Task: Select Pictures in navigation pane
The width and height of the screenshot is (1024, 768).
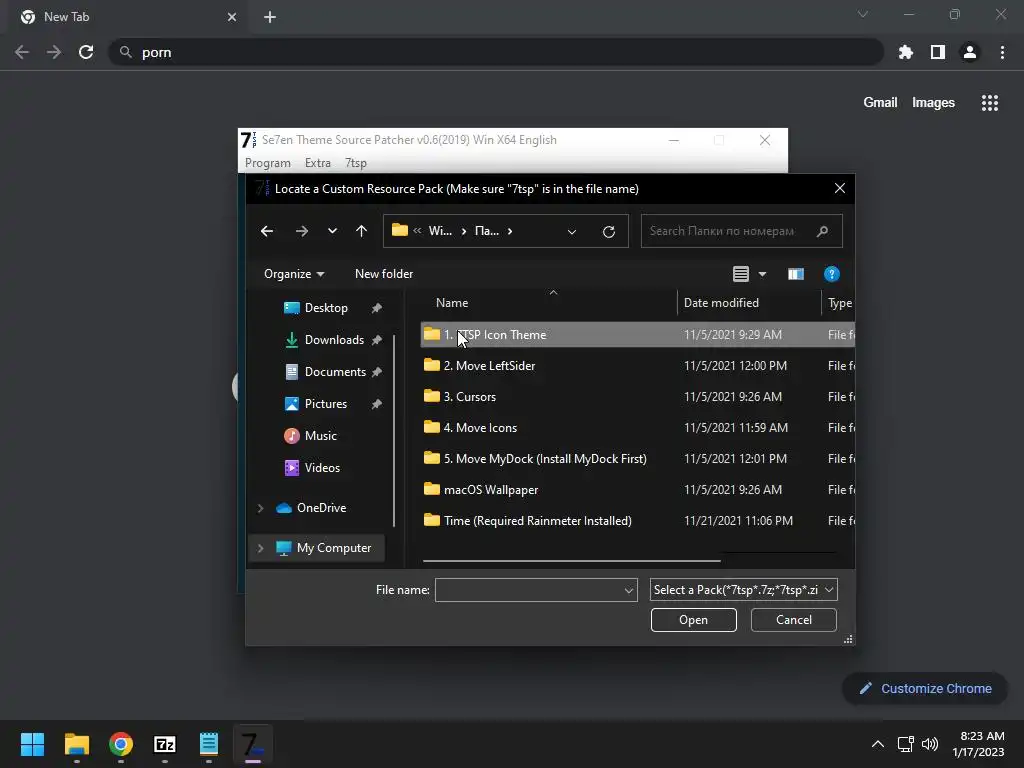Action: pos(325,404)
